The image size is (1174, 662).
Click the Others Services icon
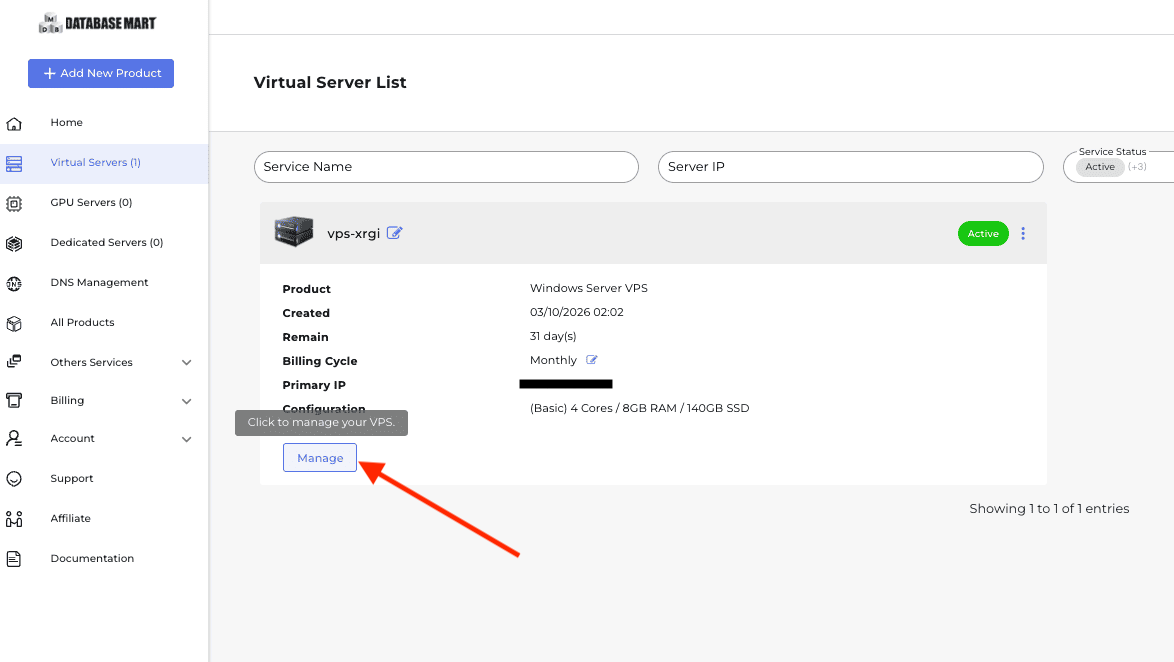point(14,362)
